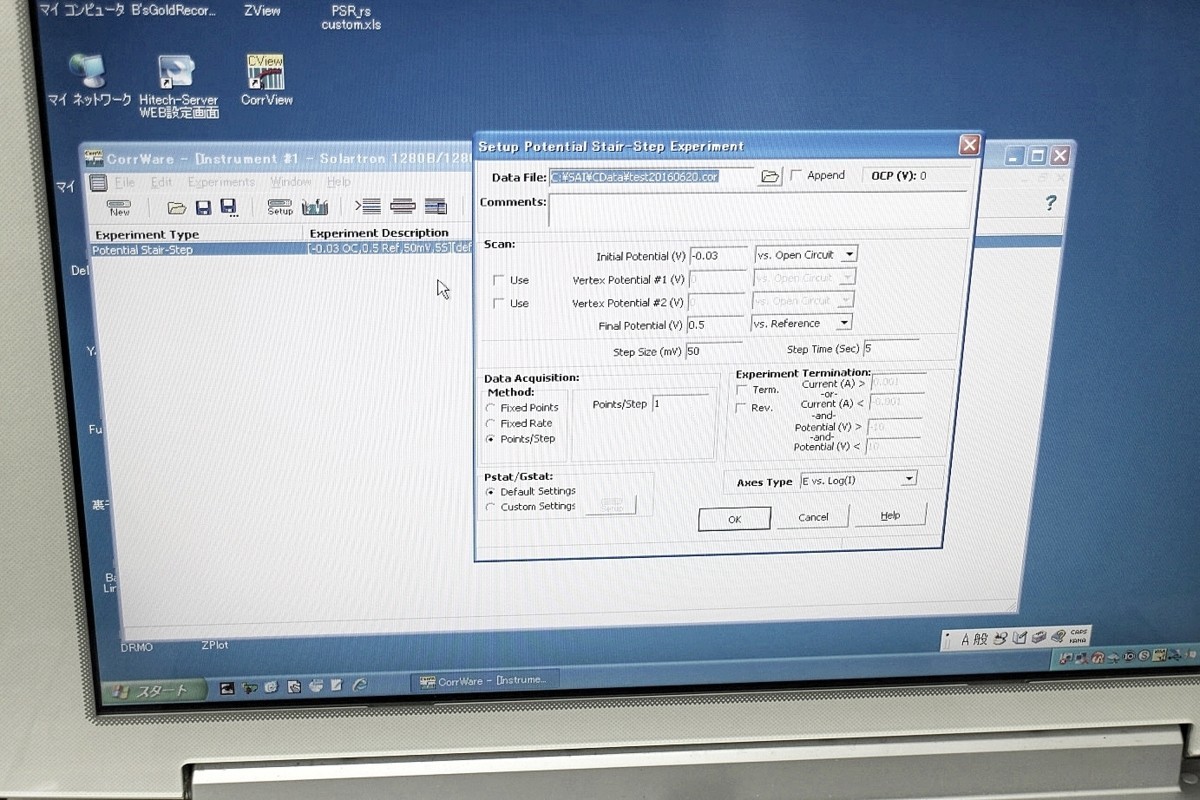Screen dimensions: 1200x800
Task: Tick the Append checkbox
Action: (x=795, y=176)
